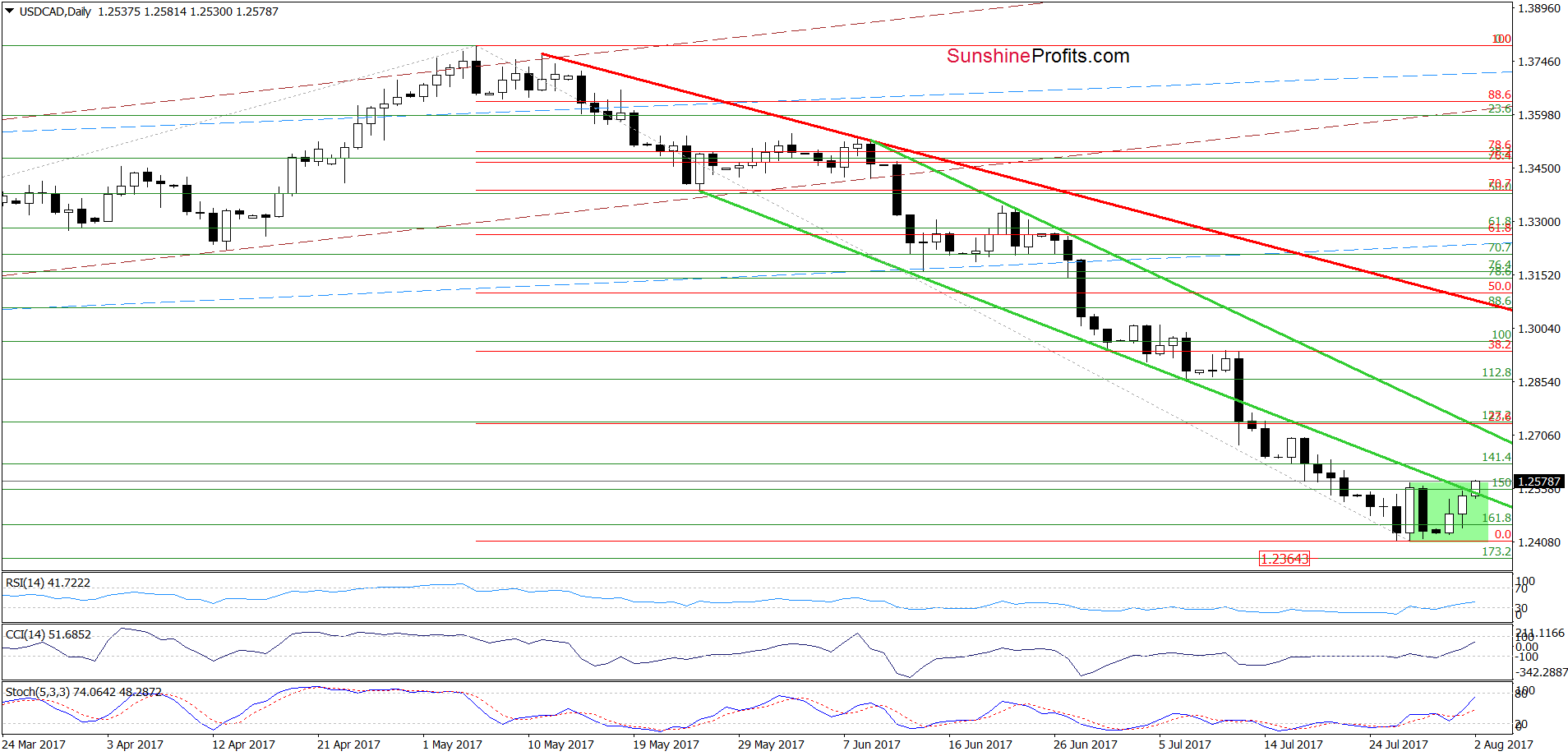1568x756 pixels.
Task: Click the 161.8 Fibonacci level label
Action: 1497,518
